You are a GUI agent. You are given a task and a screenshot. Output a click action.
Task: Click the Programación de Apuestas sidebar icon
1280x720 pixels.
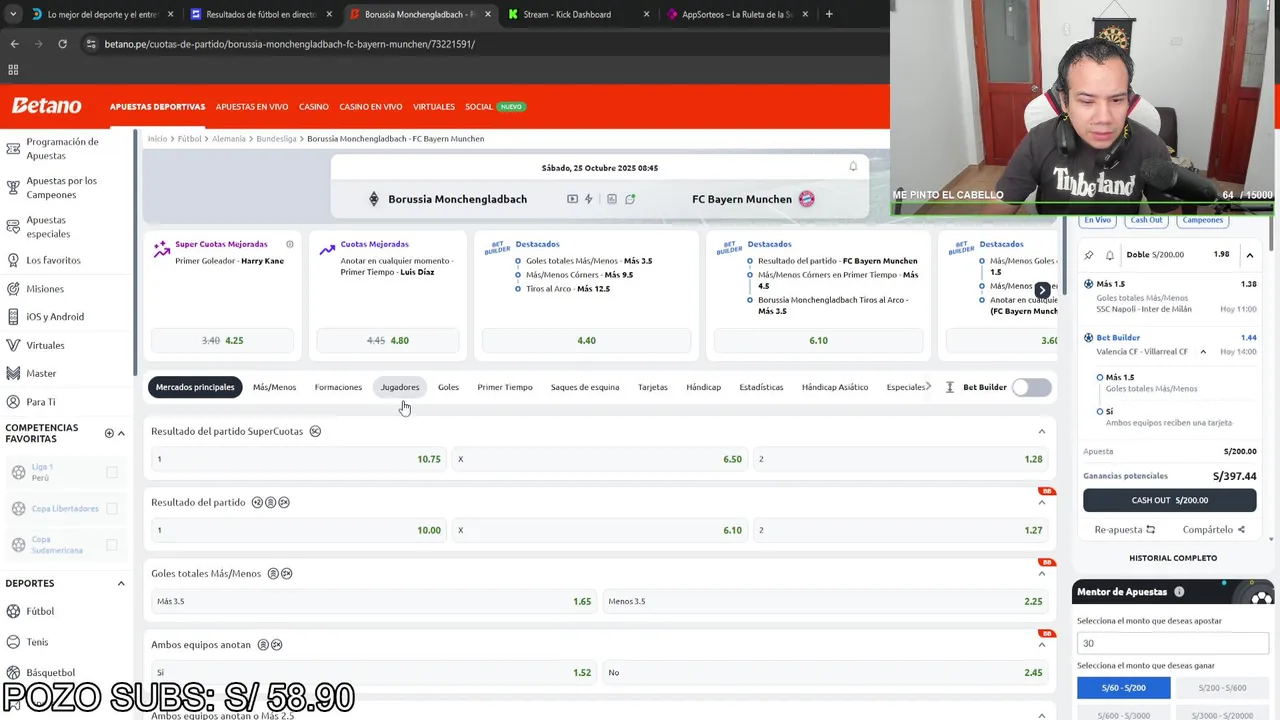[x=13, y=149]
